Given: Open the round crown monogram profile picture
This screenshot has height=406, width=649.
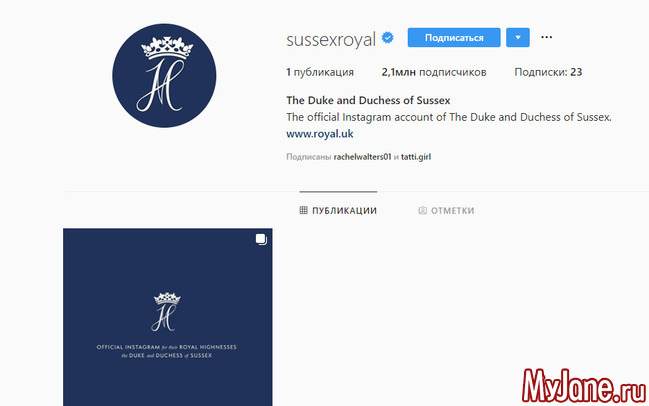Looking at the screenshot, I should coord(164,75).
